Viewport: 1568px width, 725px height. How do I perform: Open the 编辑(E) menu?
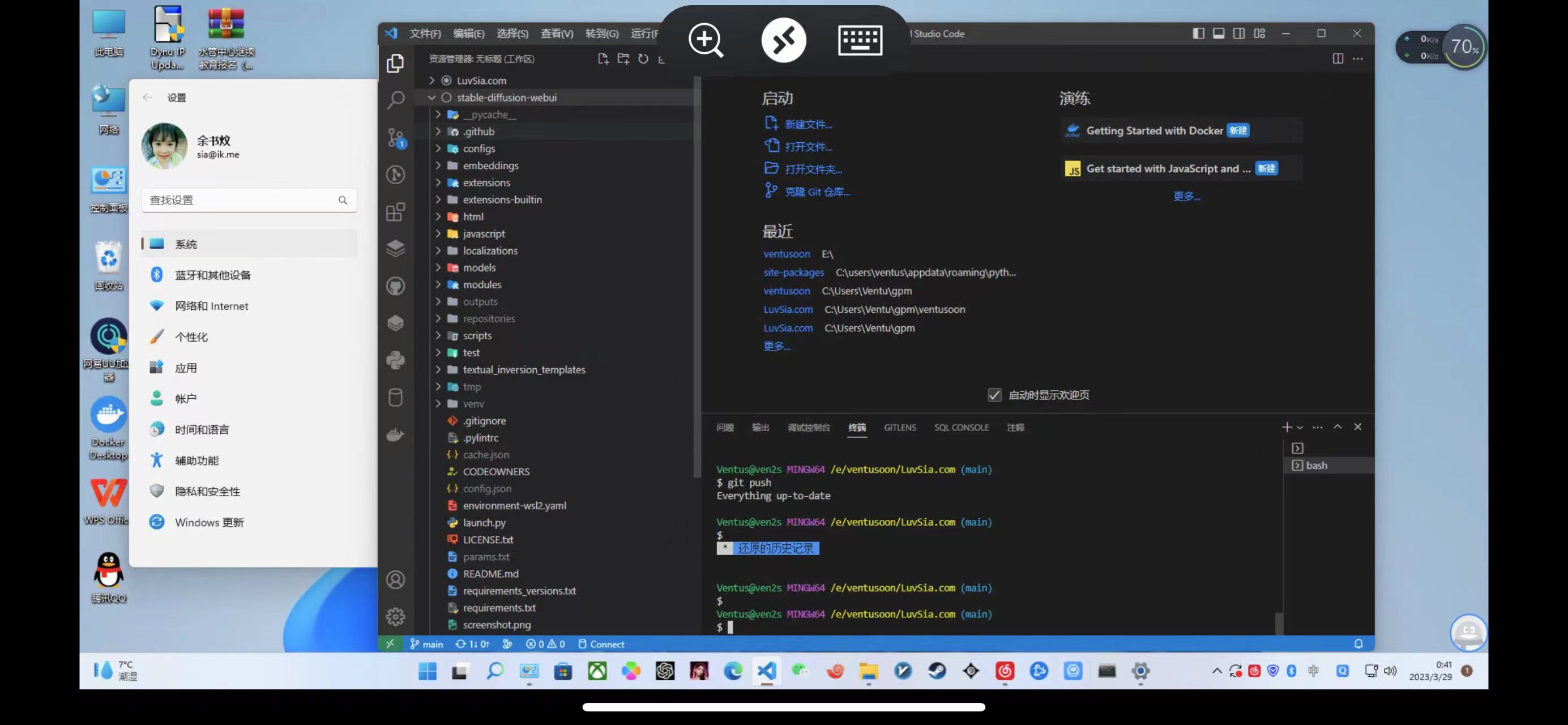(x=469, y=33)
